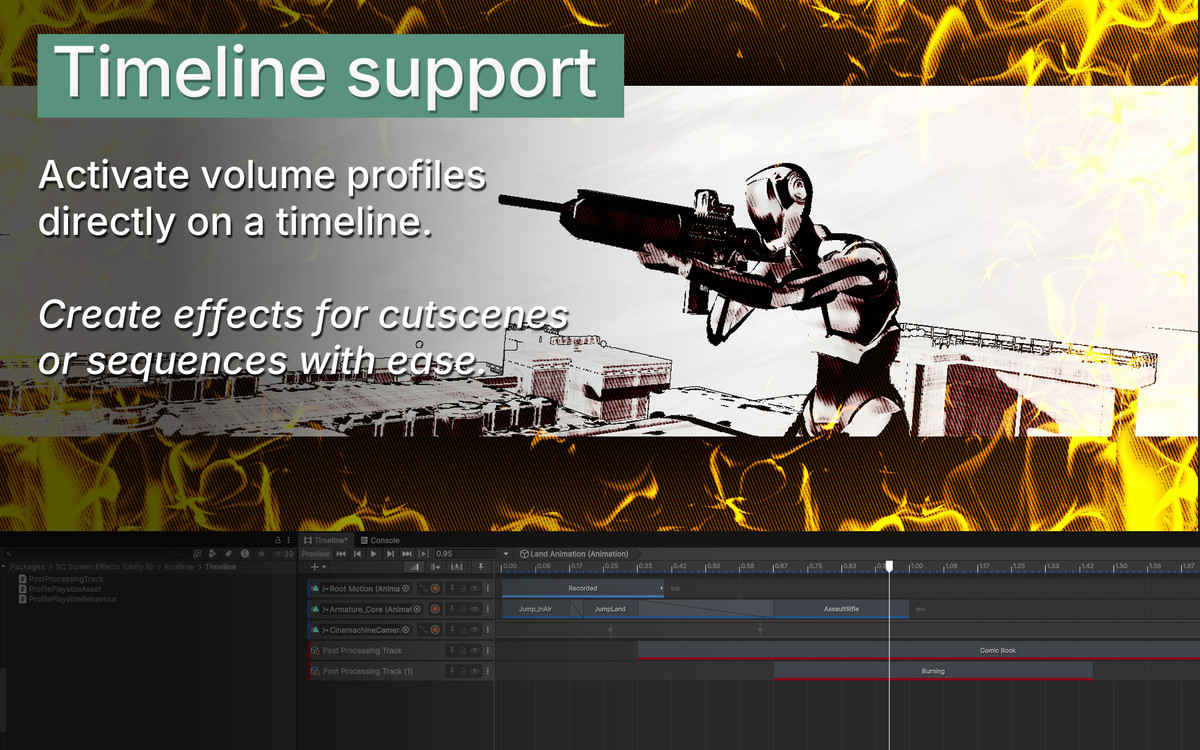
Task: Select the Ripple edit mode icon
Action: point(435,567)
